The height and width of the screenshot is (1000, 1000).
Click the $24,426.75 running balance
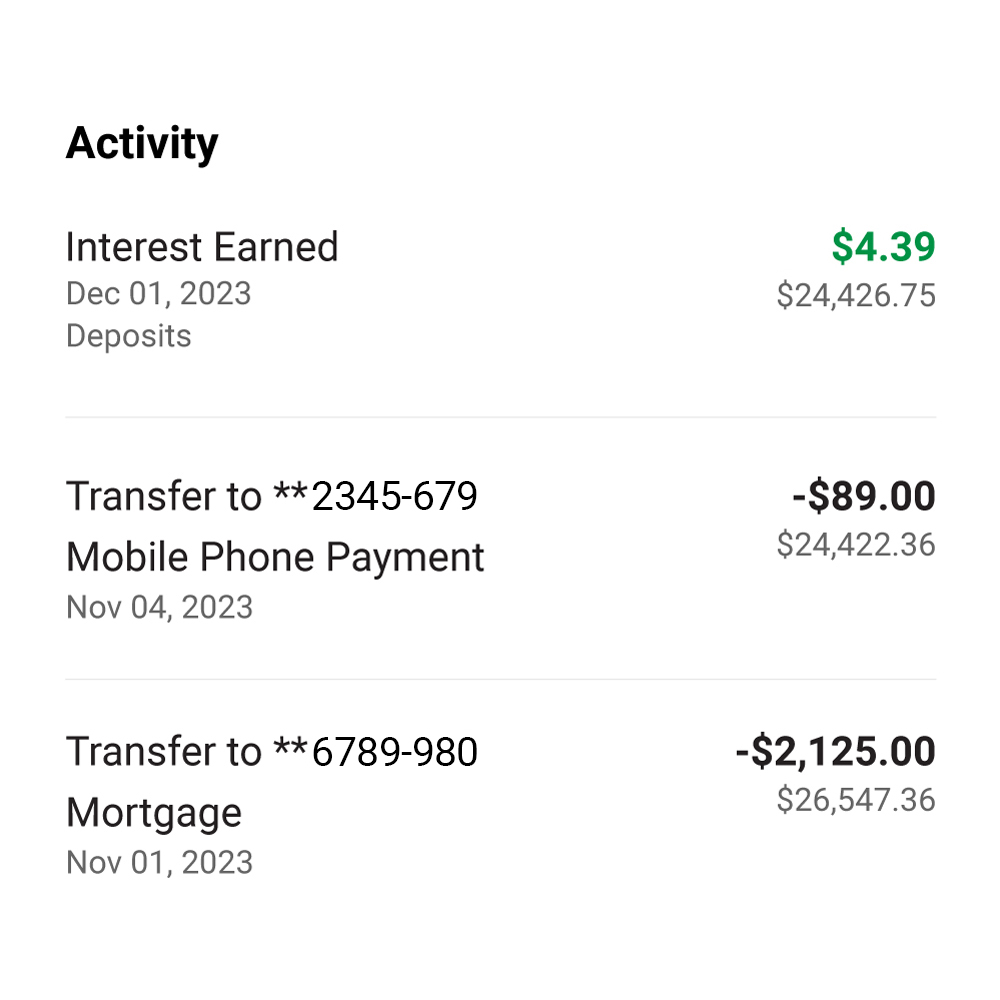(x=855, y=296)
